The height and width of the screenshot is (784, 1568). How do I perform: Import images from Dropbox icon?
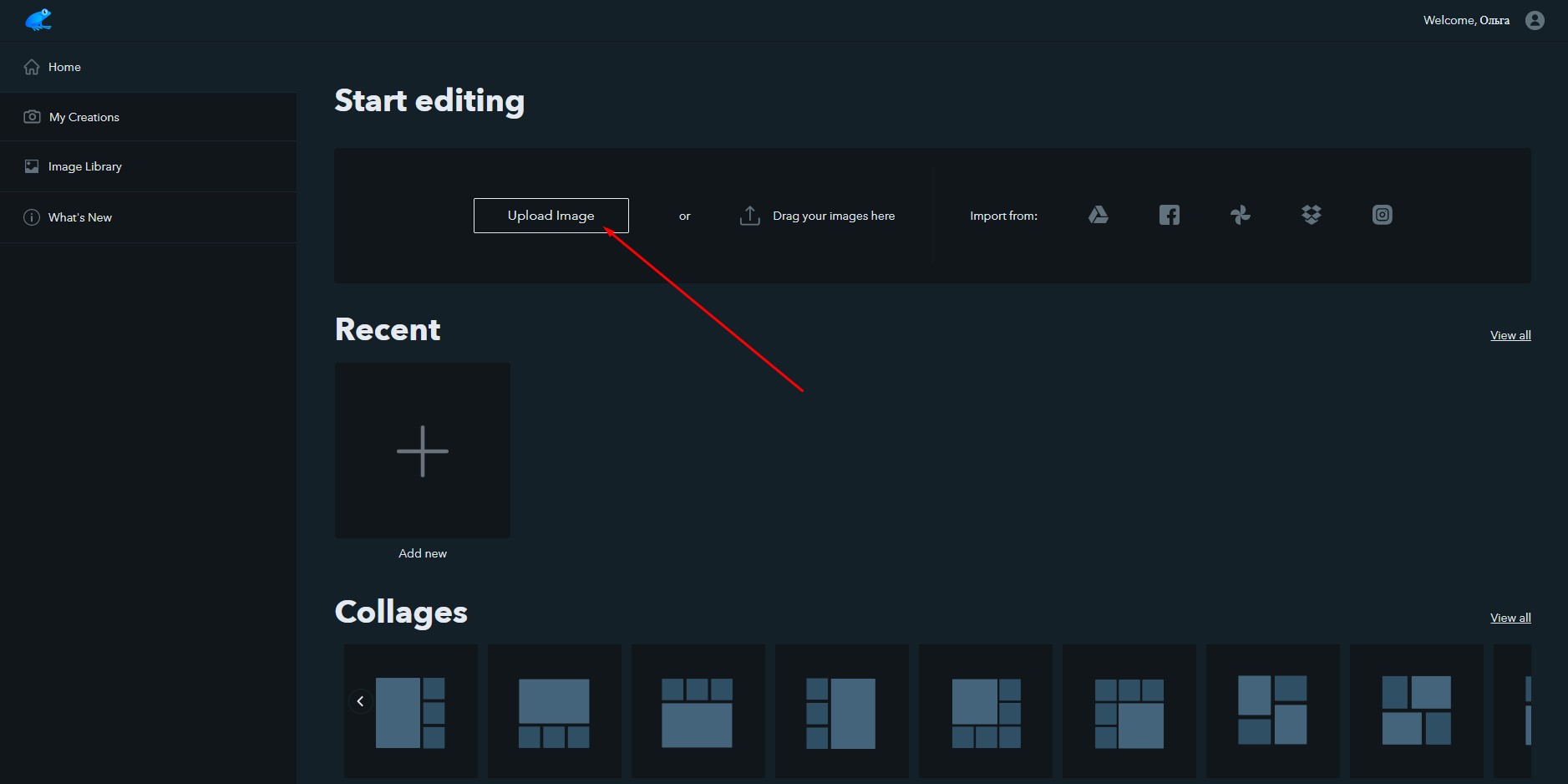(x=1312, y=215)
